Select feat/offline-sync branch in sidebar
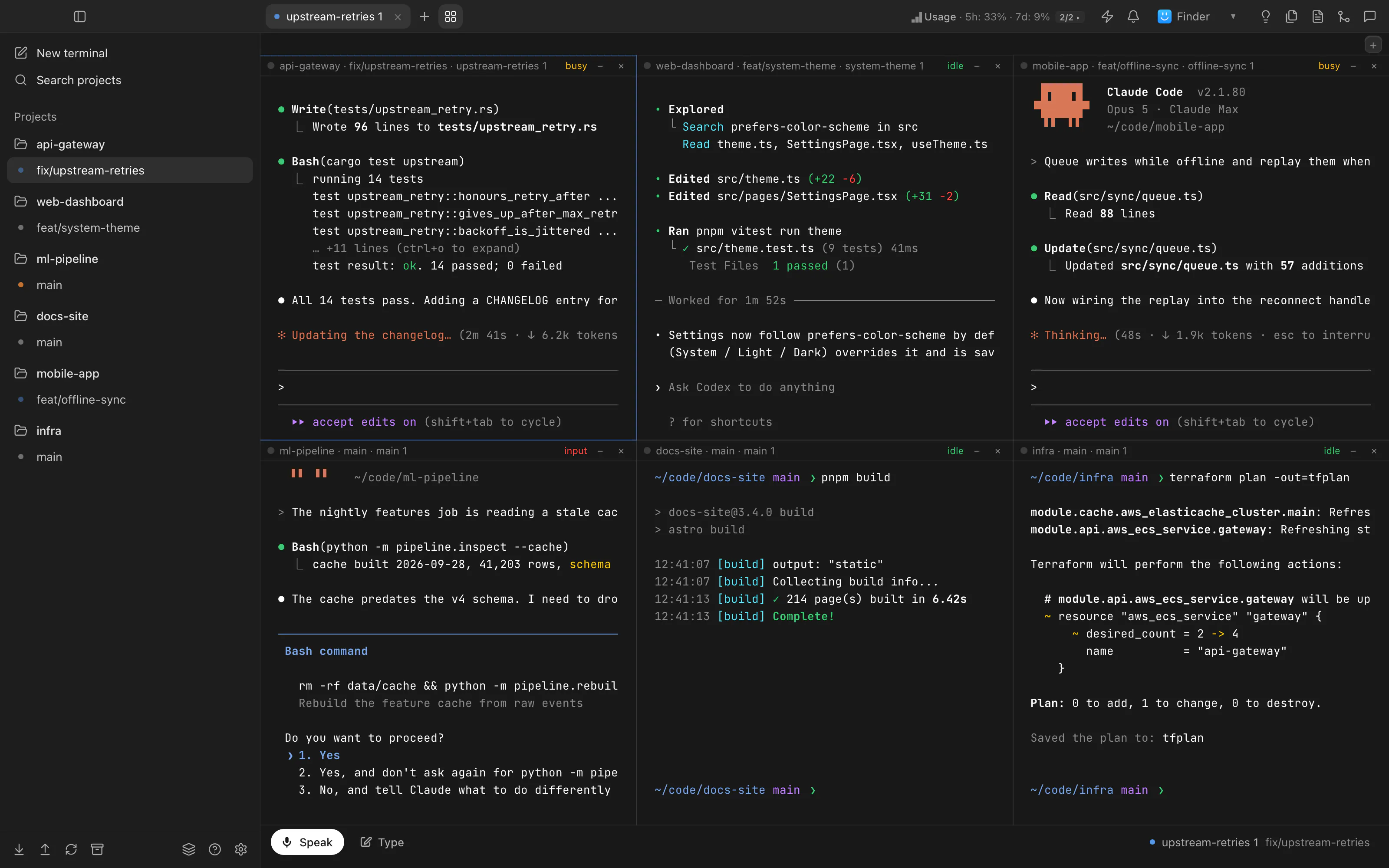The image size is (1389, 868). [x=130, y=400]
